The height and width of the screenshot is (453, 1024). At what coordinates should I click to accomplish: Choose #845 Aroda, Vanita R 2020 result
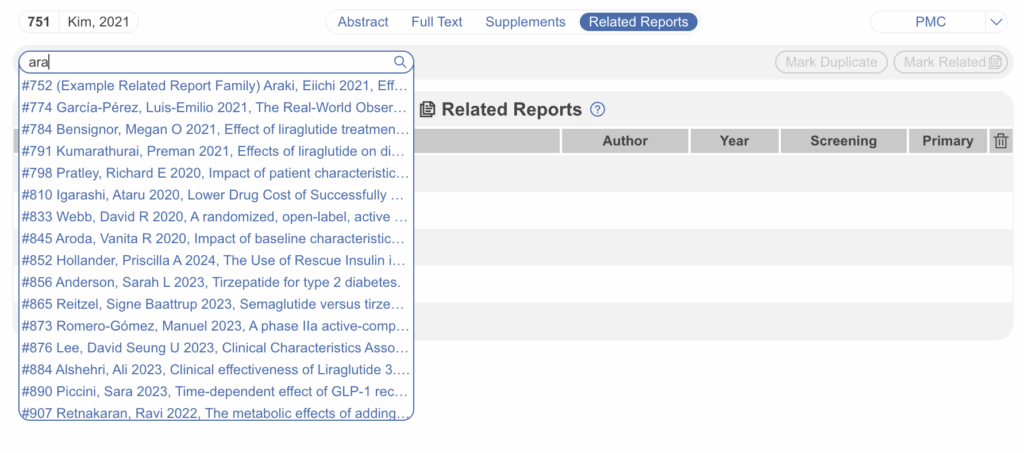[215, 238]
